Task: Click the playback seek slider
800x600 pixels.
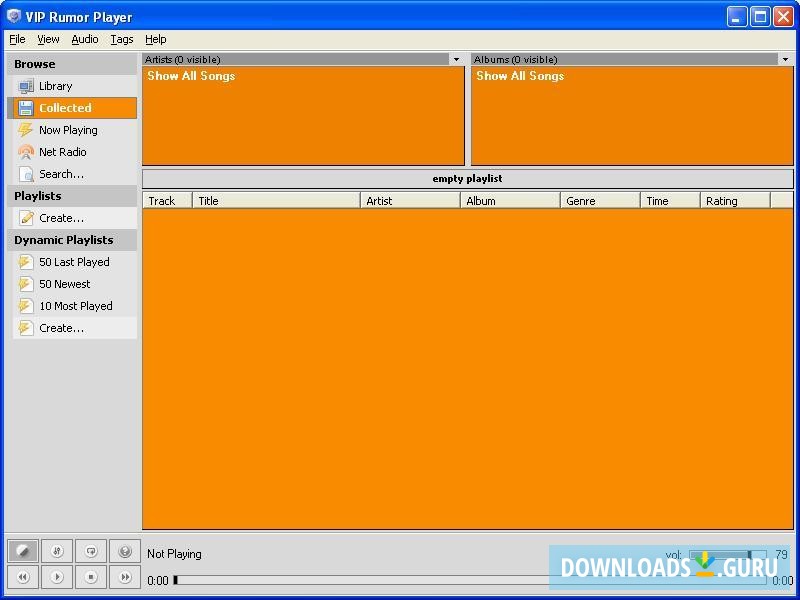Action: pos(470,580)
